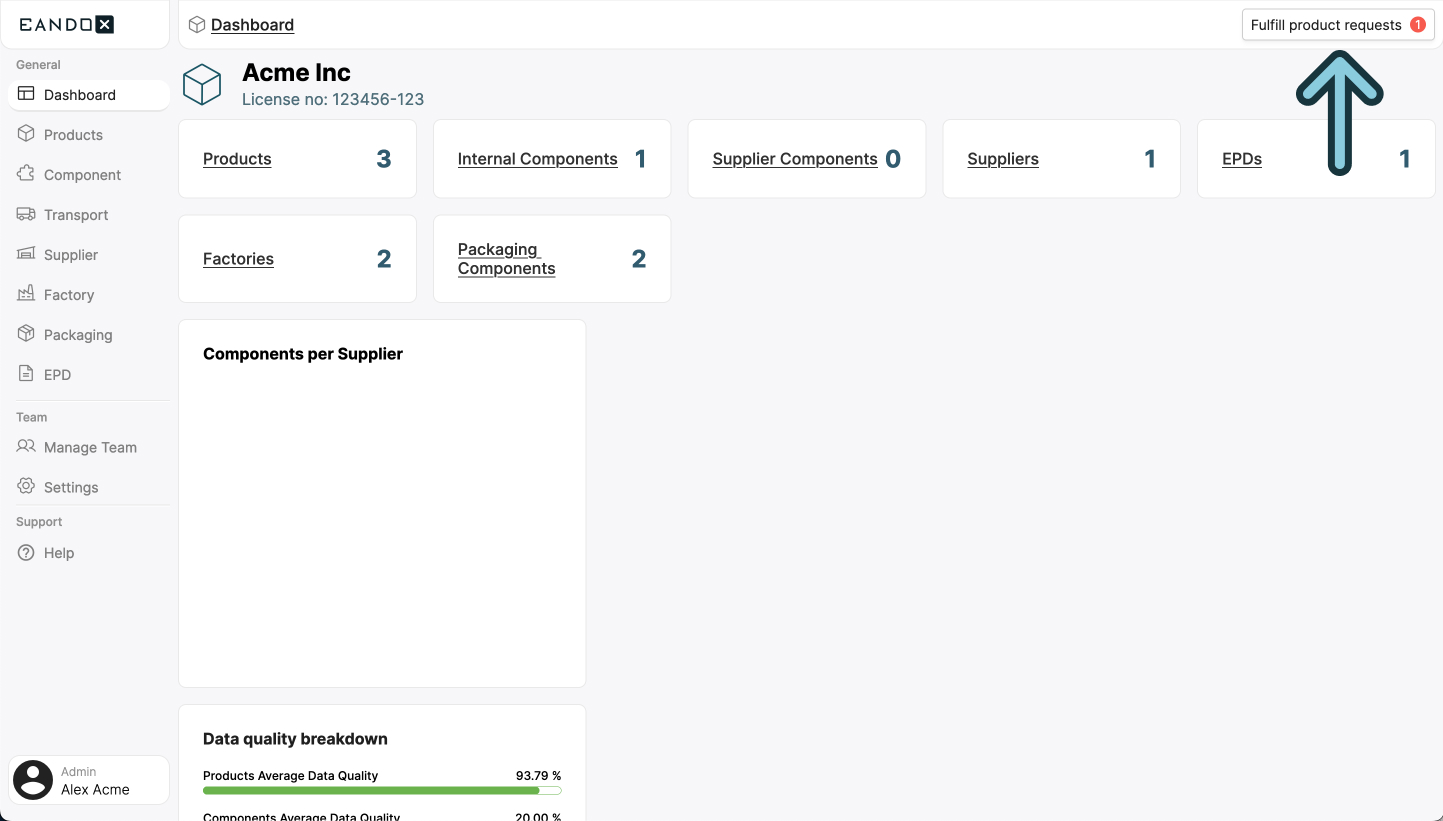Click the Packaging box icon in the sidebar
This screenshot has width=1443, height=821.
[26, 334]
